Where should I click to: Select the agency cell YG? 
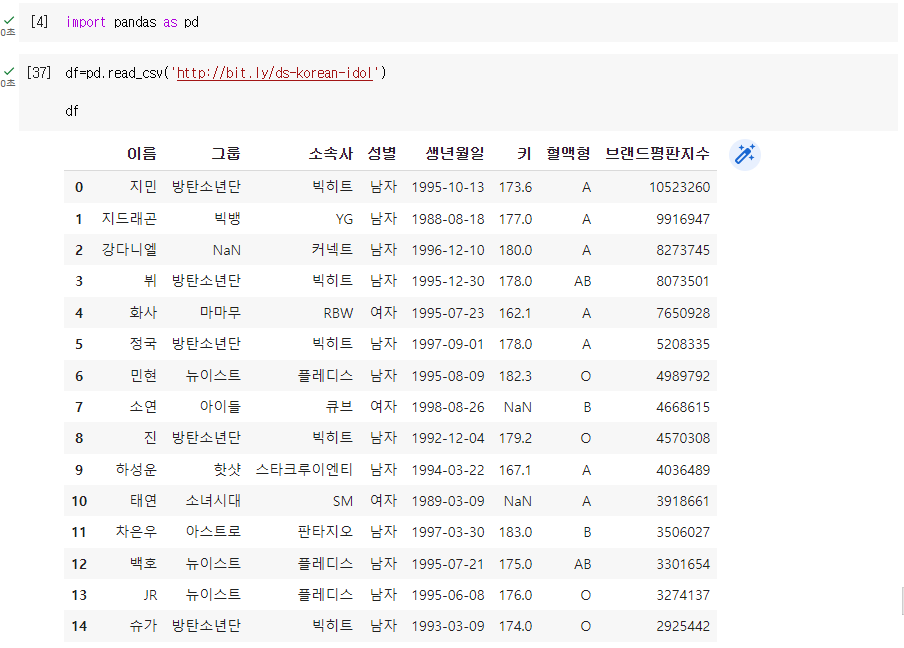click(x=344, y=219)
